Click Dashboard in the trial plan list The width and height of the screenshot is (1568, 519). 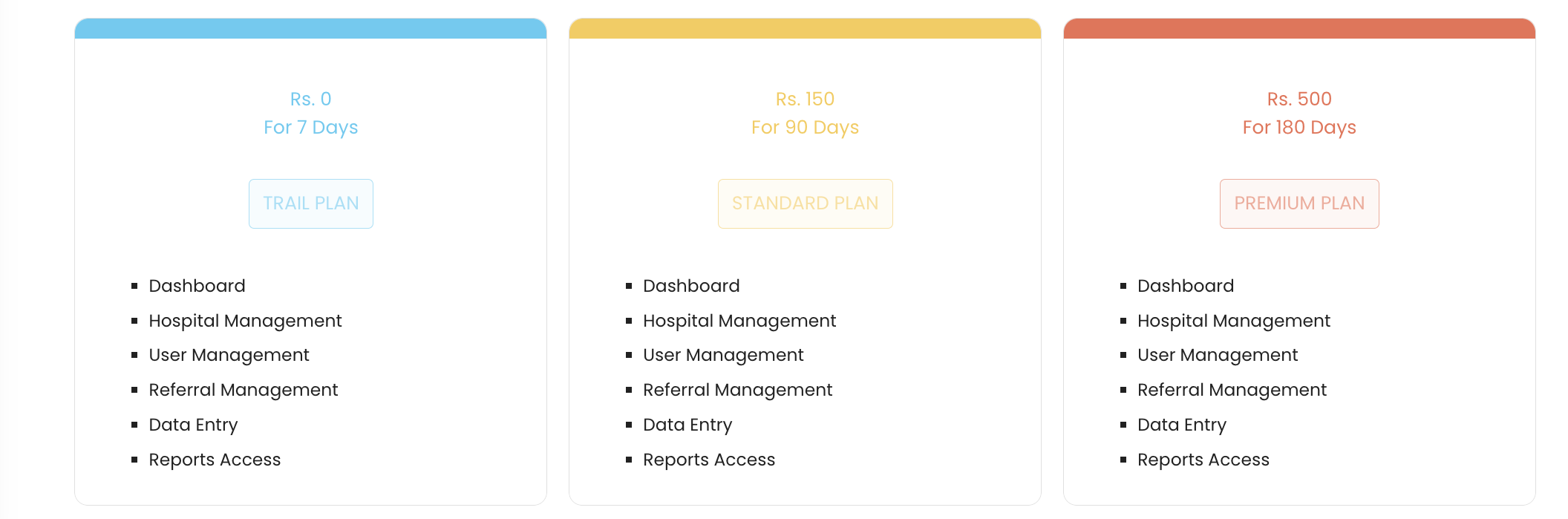[x=197, y=286]
